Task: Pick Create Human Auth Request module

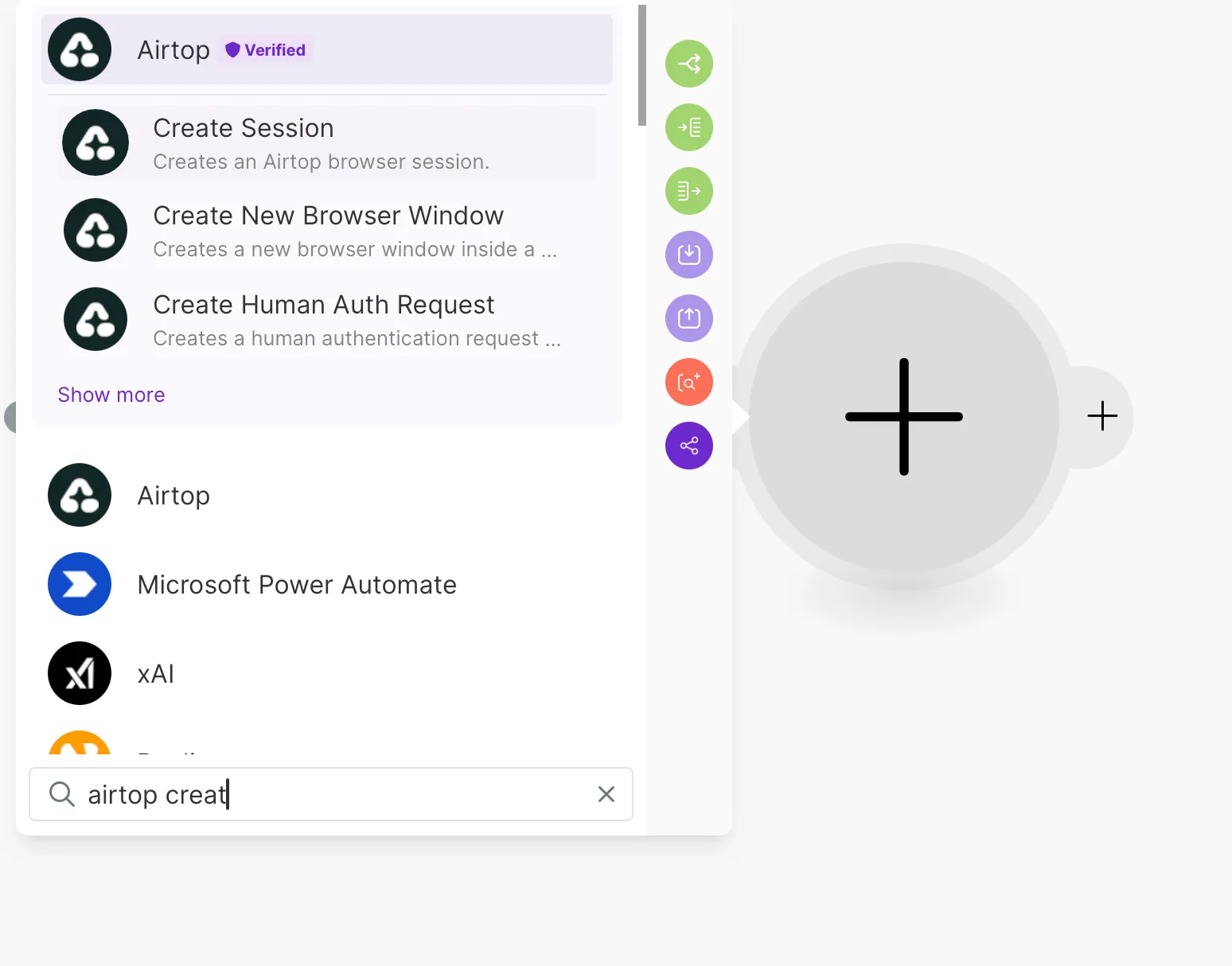Action: coord(327,320)
